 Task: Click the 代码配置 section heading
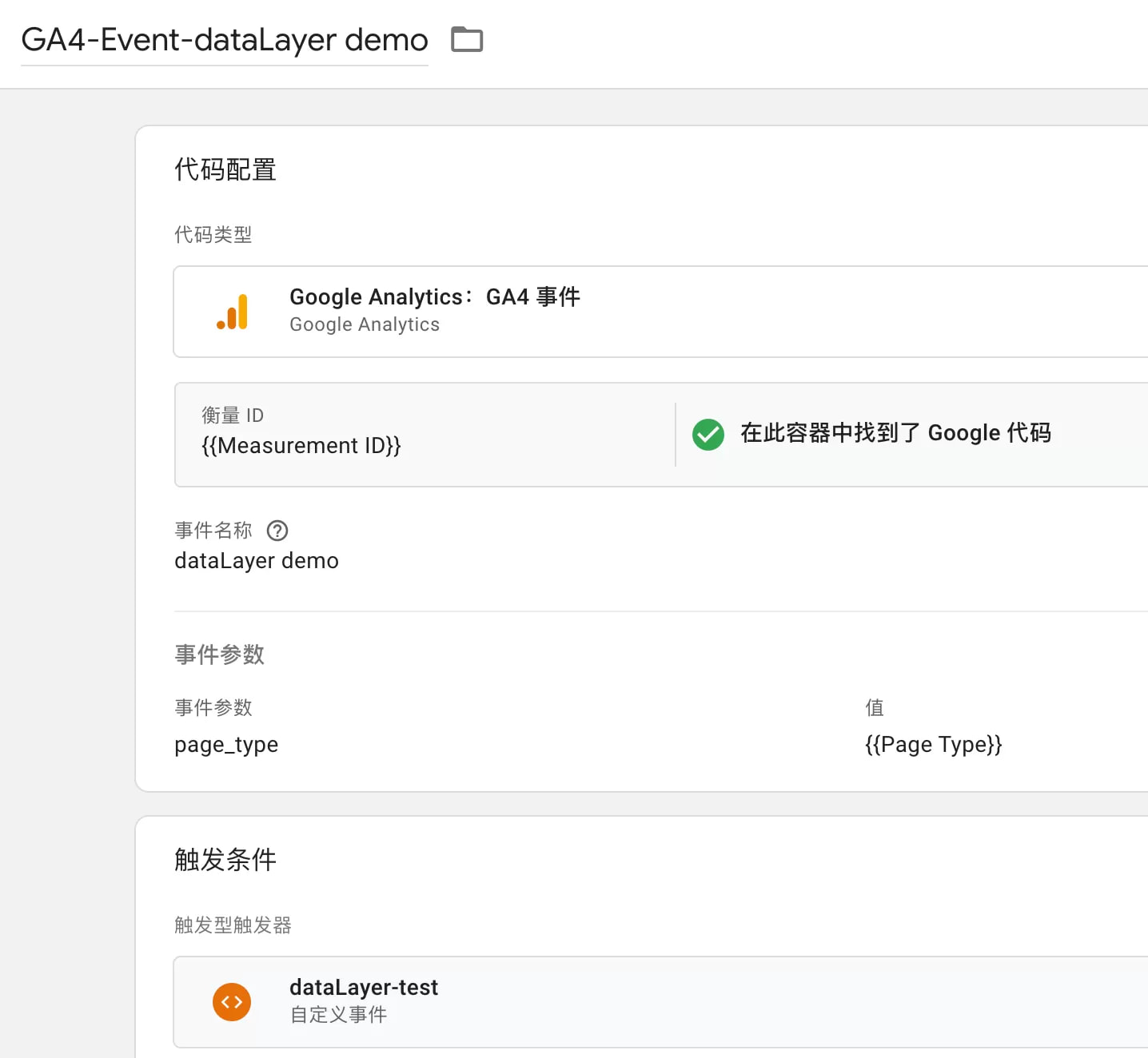(x=225, y=169)
